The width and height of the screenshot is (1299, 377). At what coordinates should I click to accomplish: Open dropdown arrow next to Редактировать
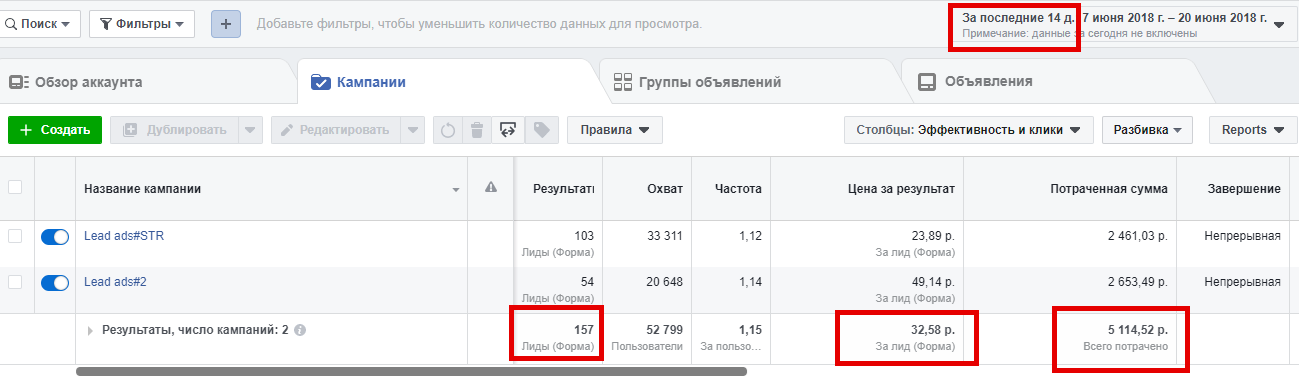pos(413,130)
